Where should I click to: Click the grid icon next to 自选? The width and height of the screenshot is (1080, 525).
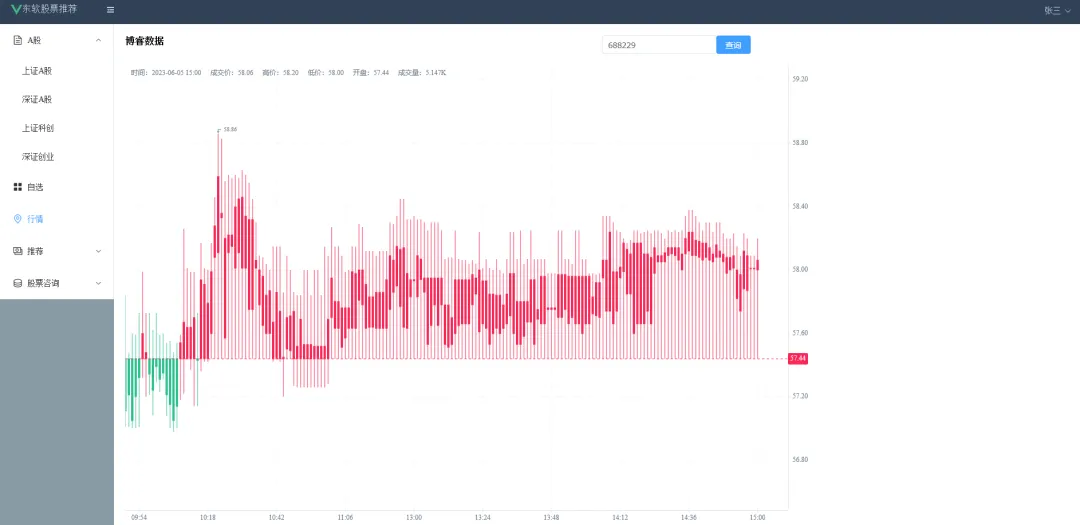coord(17,187)
